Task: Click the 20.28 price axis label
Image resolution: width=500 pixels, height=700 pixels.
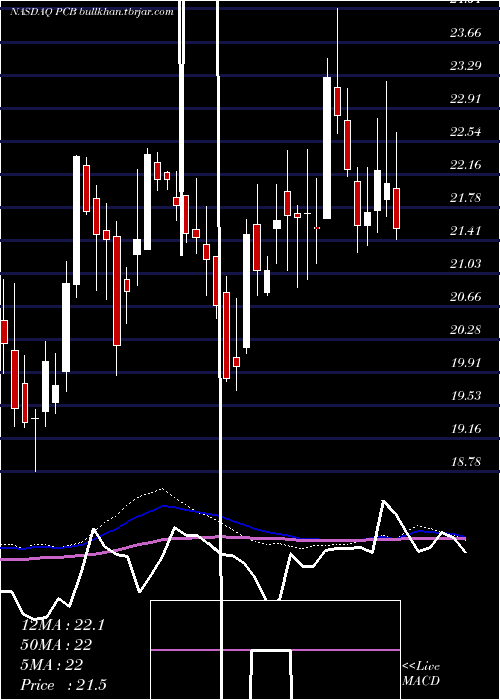Action: 466,330
